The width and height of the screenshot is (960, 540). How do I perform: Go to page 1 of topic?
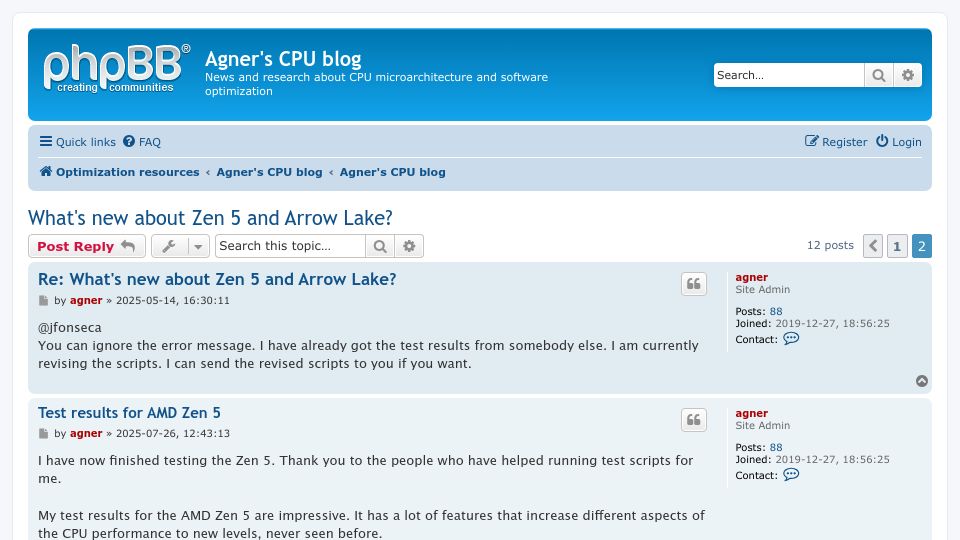coord(897,246)
